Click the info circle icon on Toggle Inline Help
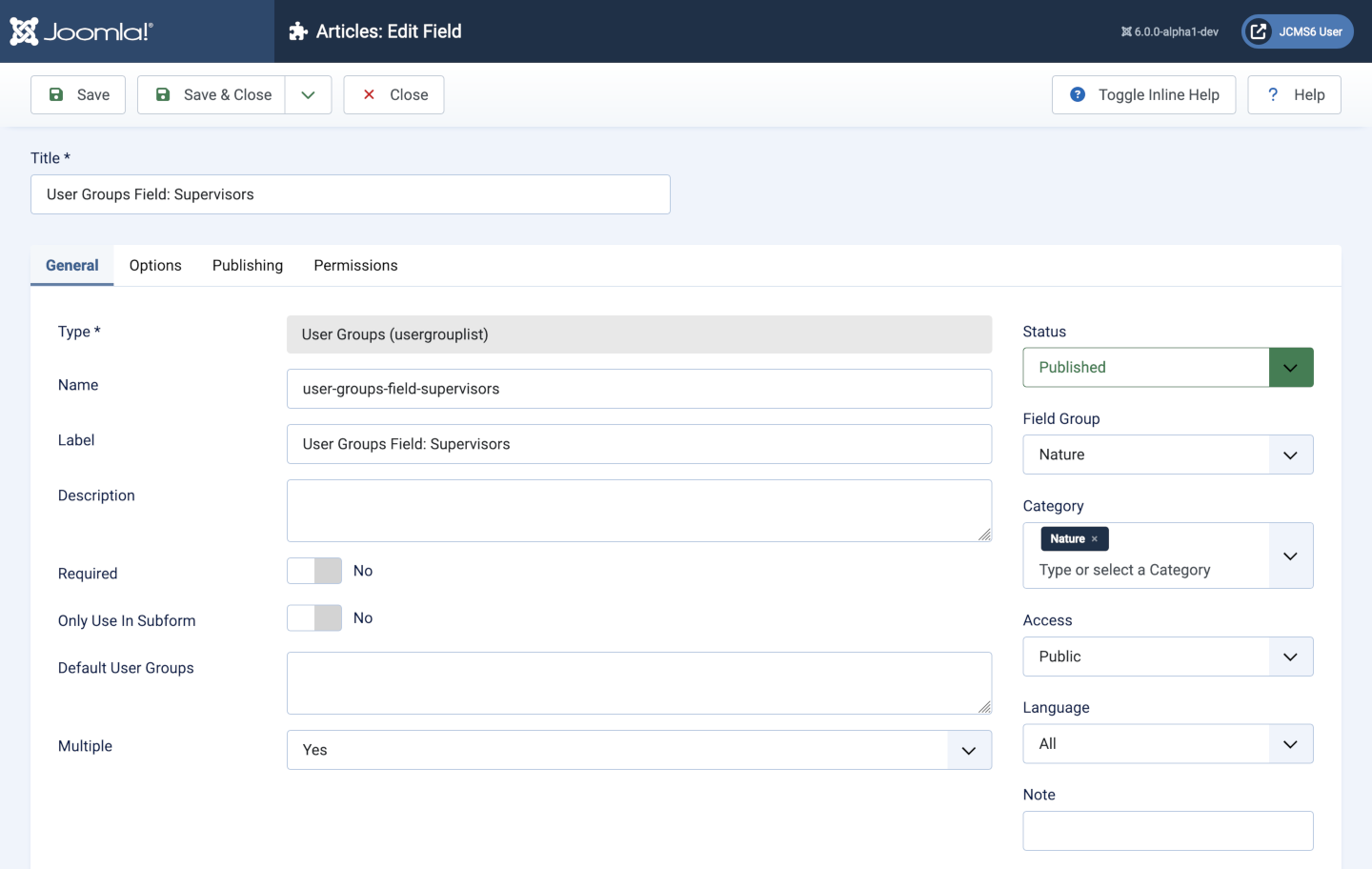 click(1078, 94)
